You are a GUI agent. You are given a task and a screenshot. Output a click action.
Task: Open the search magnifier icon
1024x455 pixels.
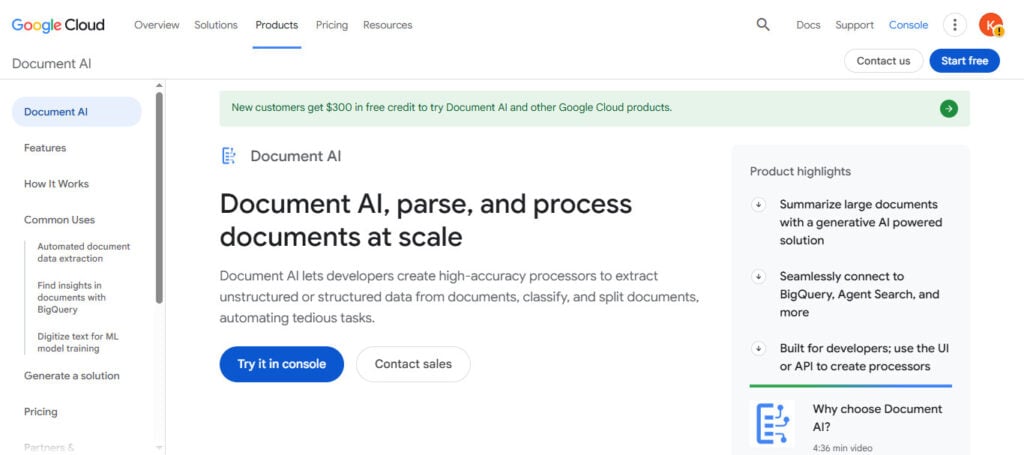[x=763, y=25]
